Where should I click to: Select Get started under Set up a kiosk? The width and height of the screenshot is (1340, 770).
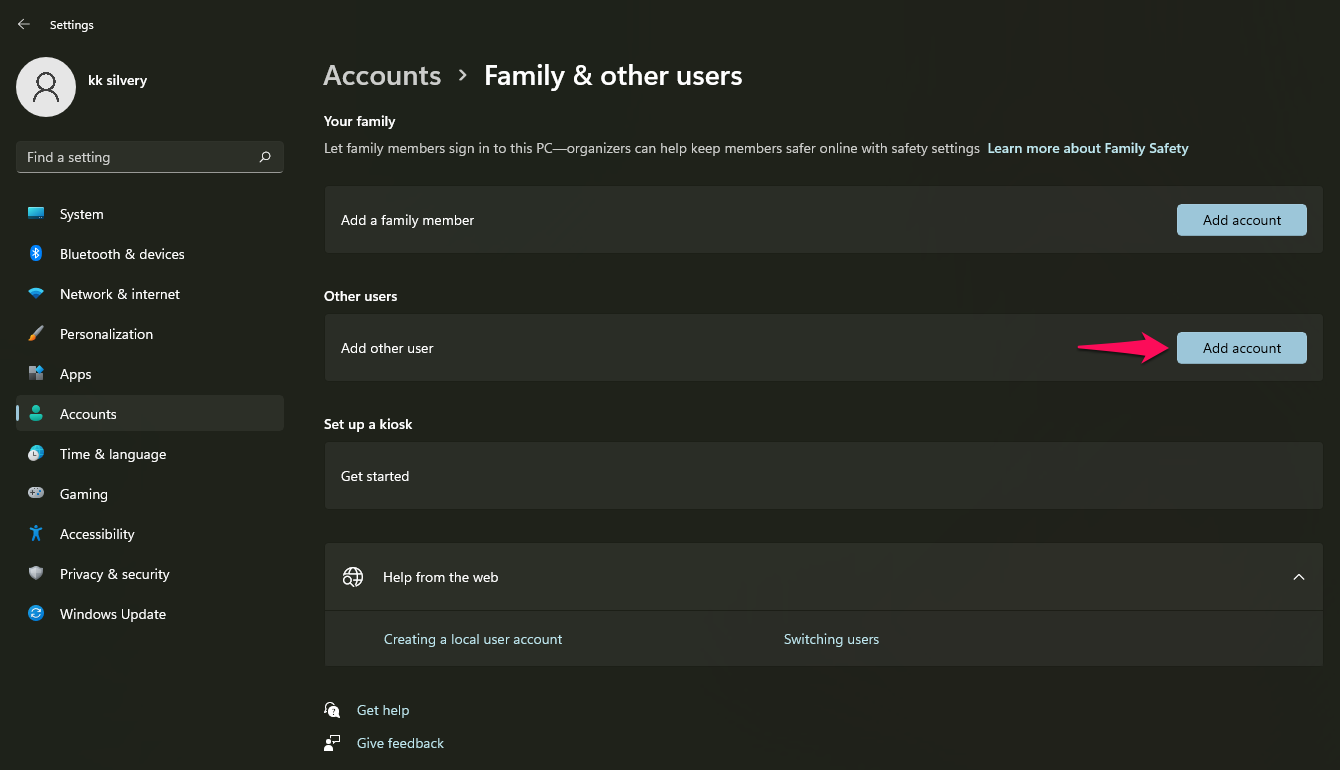coord(375,475)
